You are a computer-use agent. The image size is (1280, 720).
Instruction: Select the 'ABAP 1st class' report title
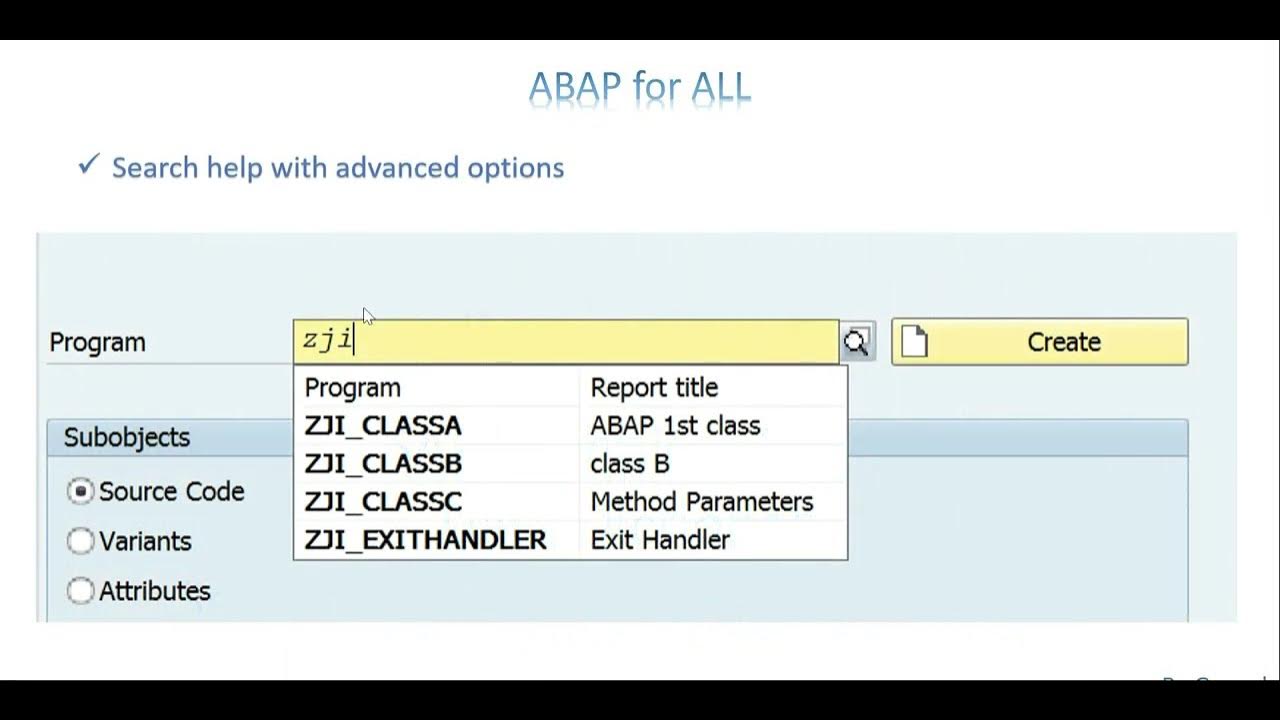pyautogui.click(x=675, y=425)
